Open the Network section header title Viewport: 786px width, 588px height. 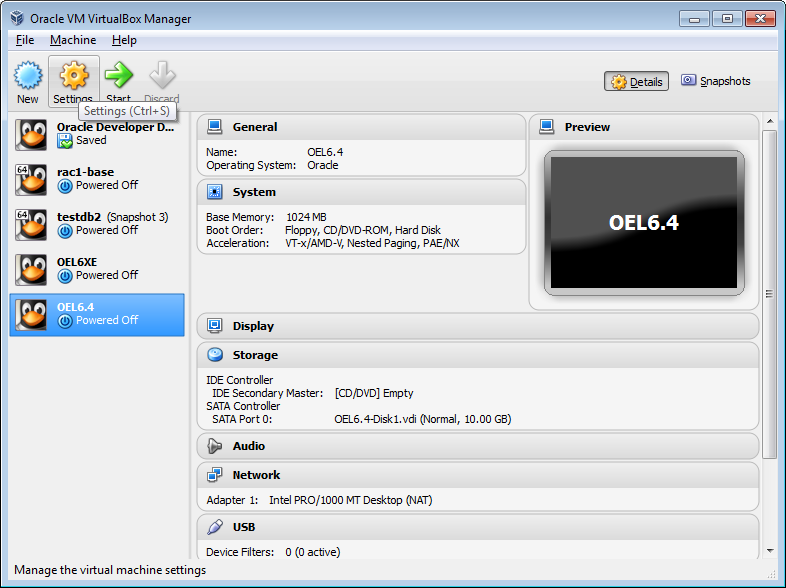coord(256,475)
